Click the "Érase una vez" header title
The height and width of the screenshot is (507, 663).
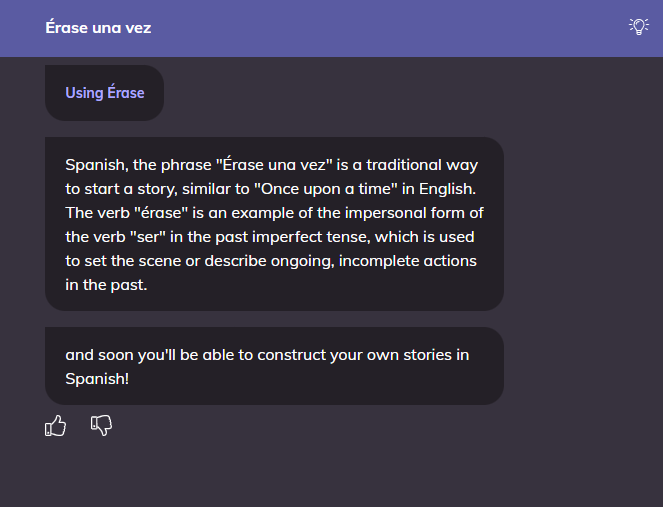pos(98,28)
